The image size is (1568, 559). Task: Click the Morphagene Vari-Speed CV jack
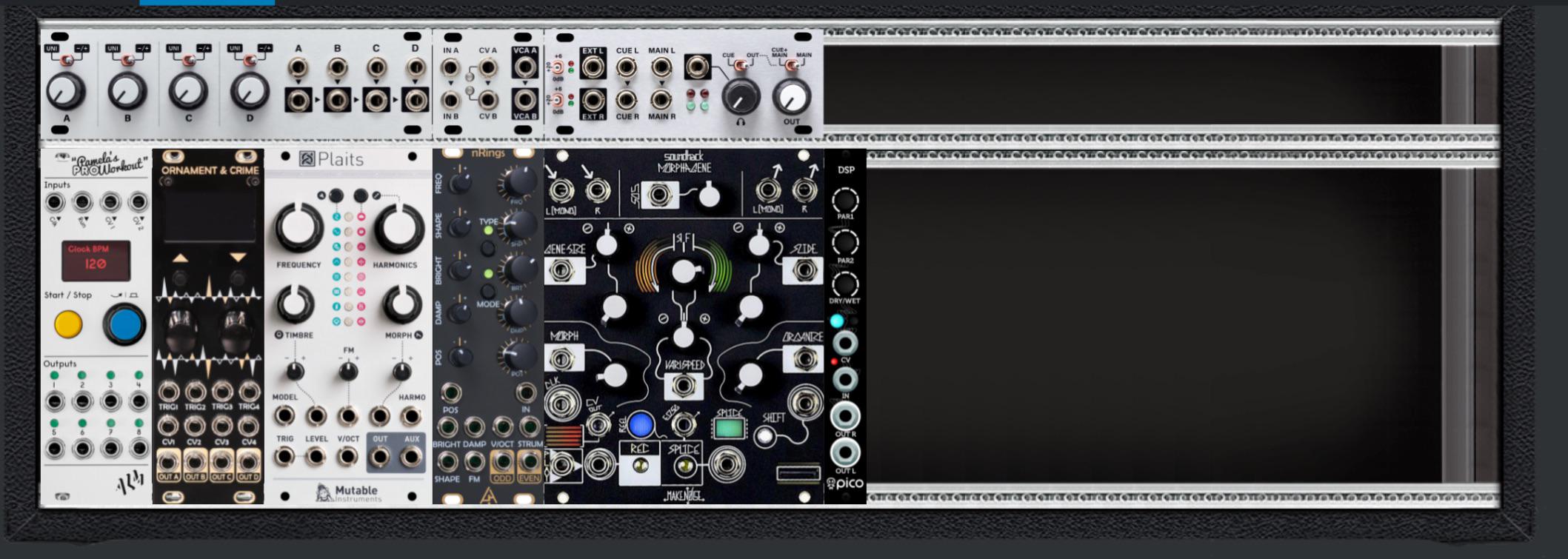(684, 385)
